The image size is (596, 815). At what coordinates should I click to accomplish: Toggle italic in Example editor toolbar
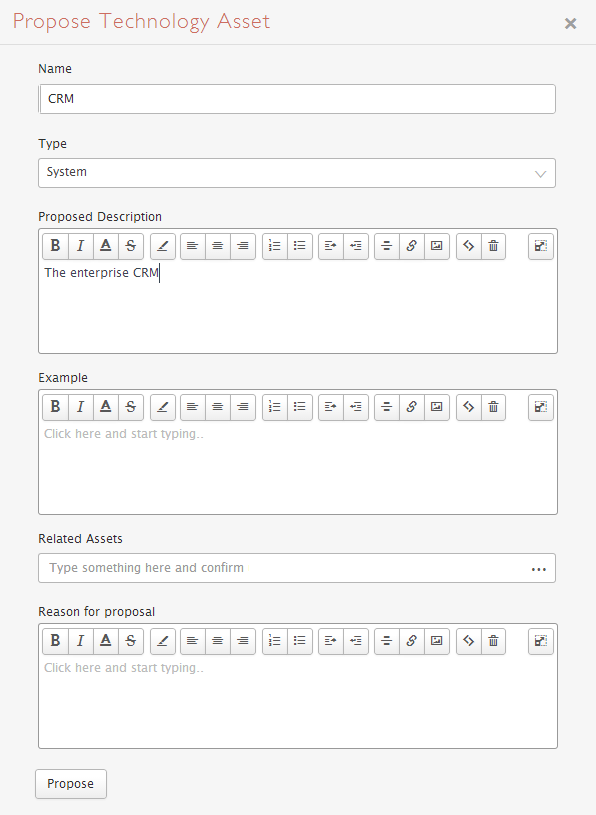pyautogui.click(x=81, y=407)
